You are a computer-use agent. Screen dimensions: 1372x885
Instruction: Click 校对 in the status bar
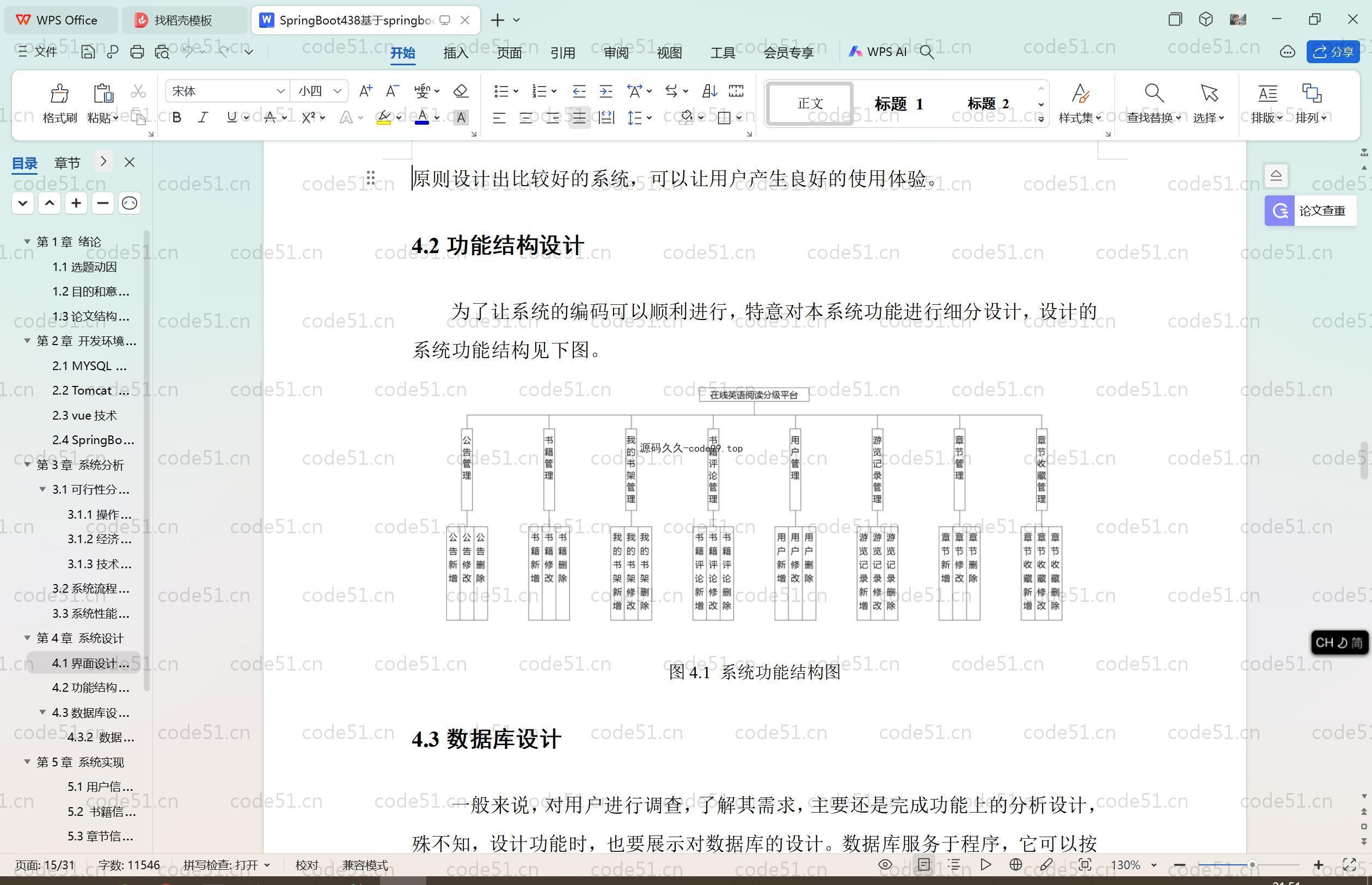(307, 865)
